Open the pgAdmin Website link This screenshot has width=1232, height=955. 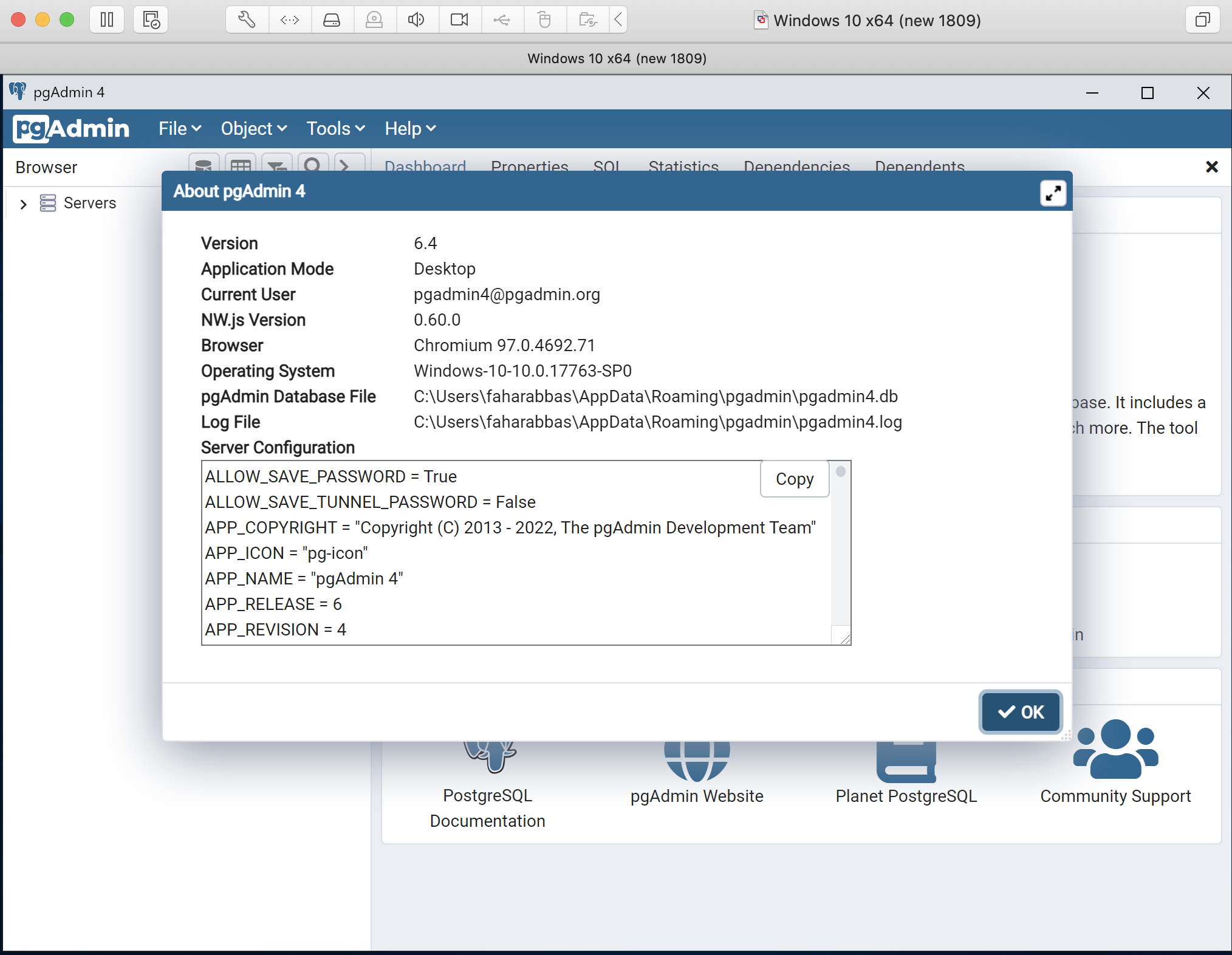(x=697, y=796)
